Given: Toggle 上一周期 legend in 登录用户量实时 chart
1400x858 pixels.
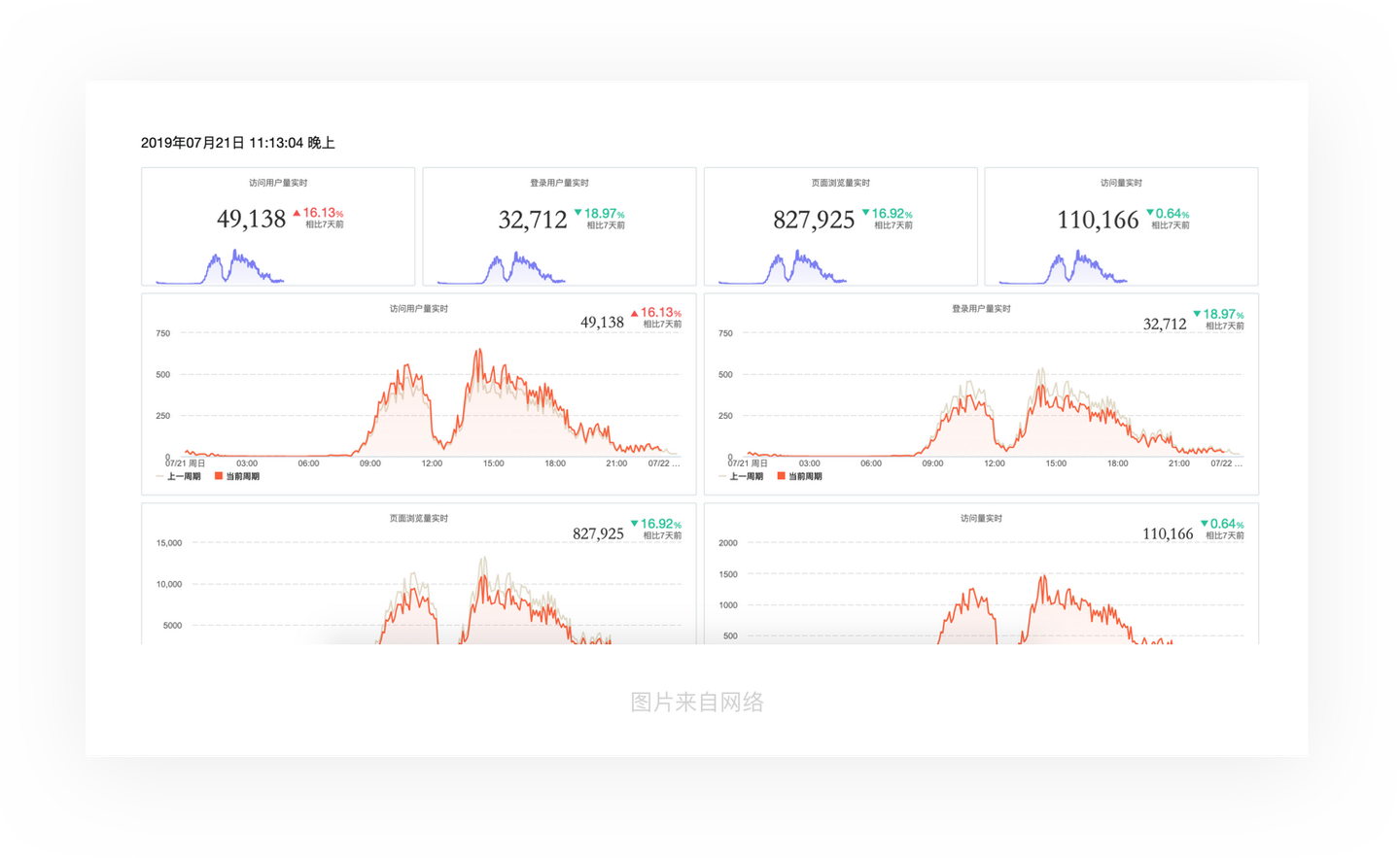Looking at the screenshot, I should [x=742, y=477].
